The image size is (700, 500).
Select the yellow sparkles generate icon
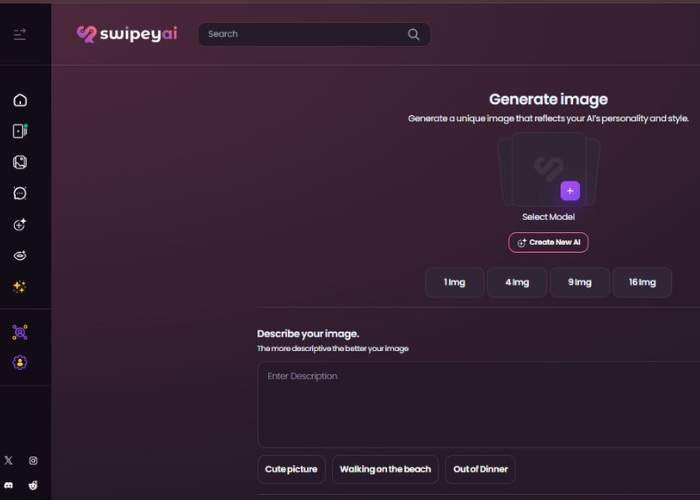[x=20, y=287]
